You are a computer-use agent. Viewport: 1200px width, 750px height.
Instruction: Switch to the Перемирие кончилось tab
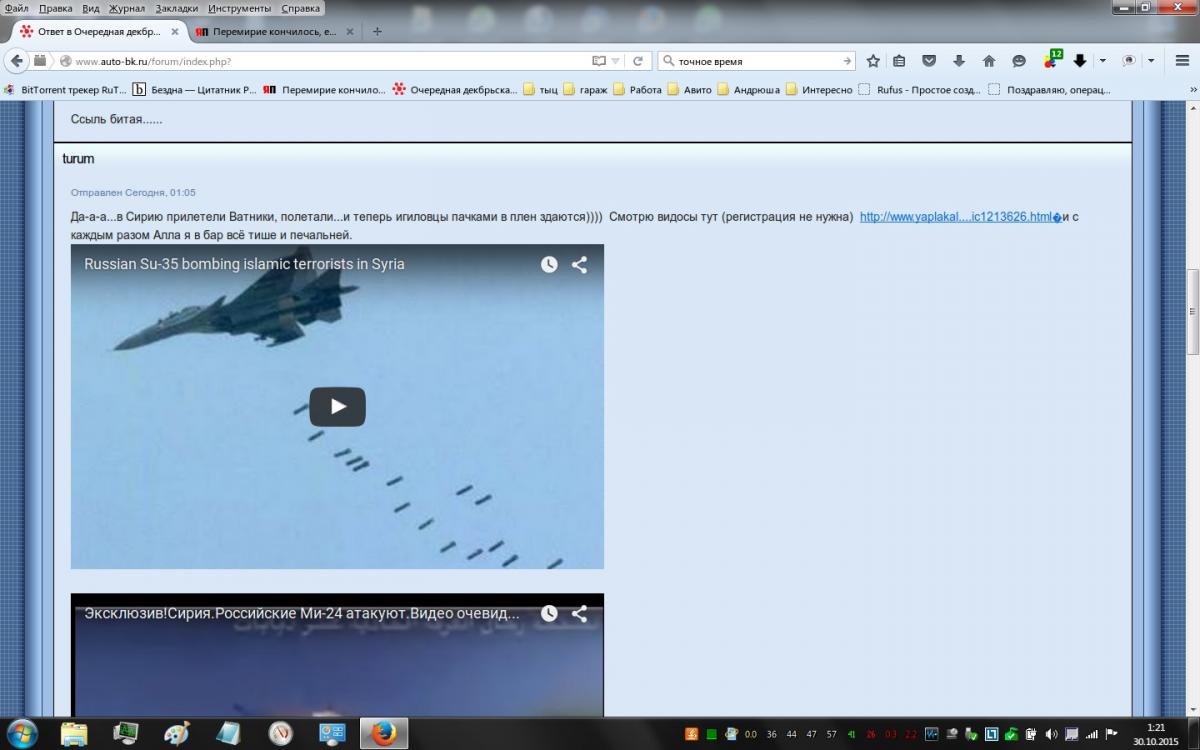[272, 31]
